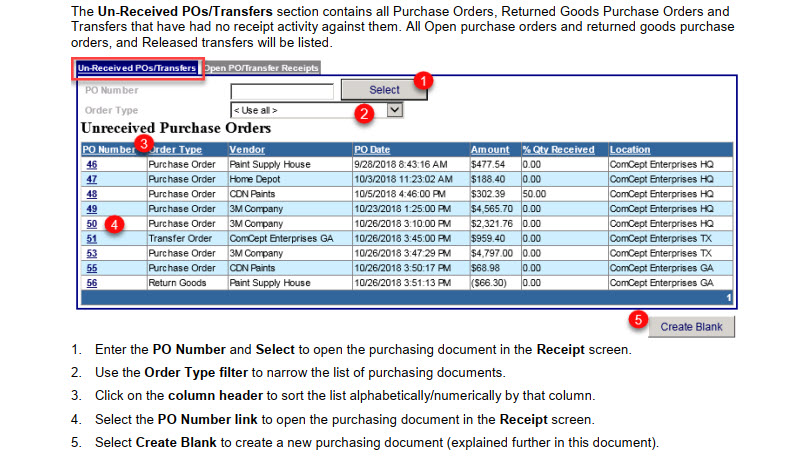Click the PO Number text field
This screenshot has height=464, width=790.
pyautogui.click(x=281, y=91)
